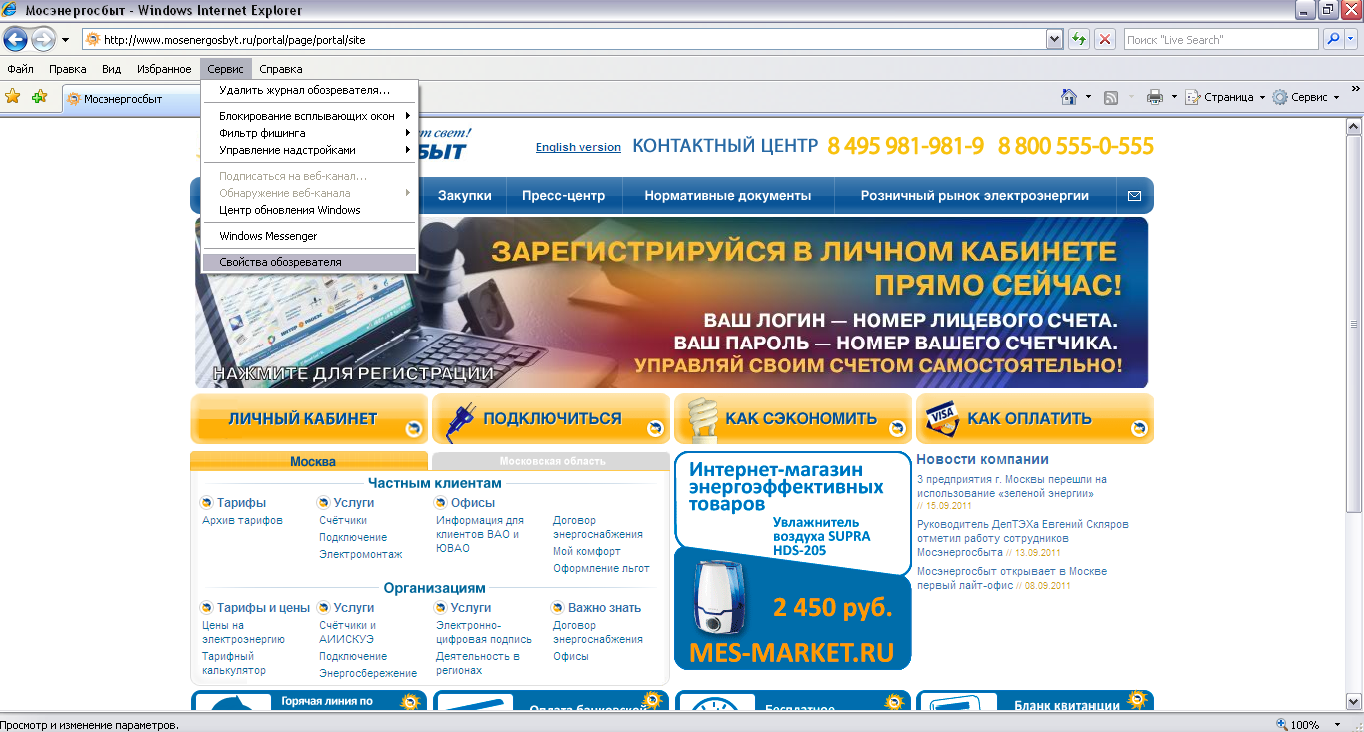Open the Архив тарифов link
The height and width of the screenshot is (732, 1364).
242,521
